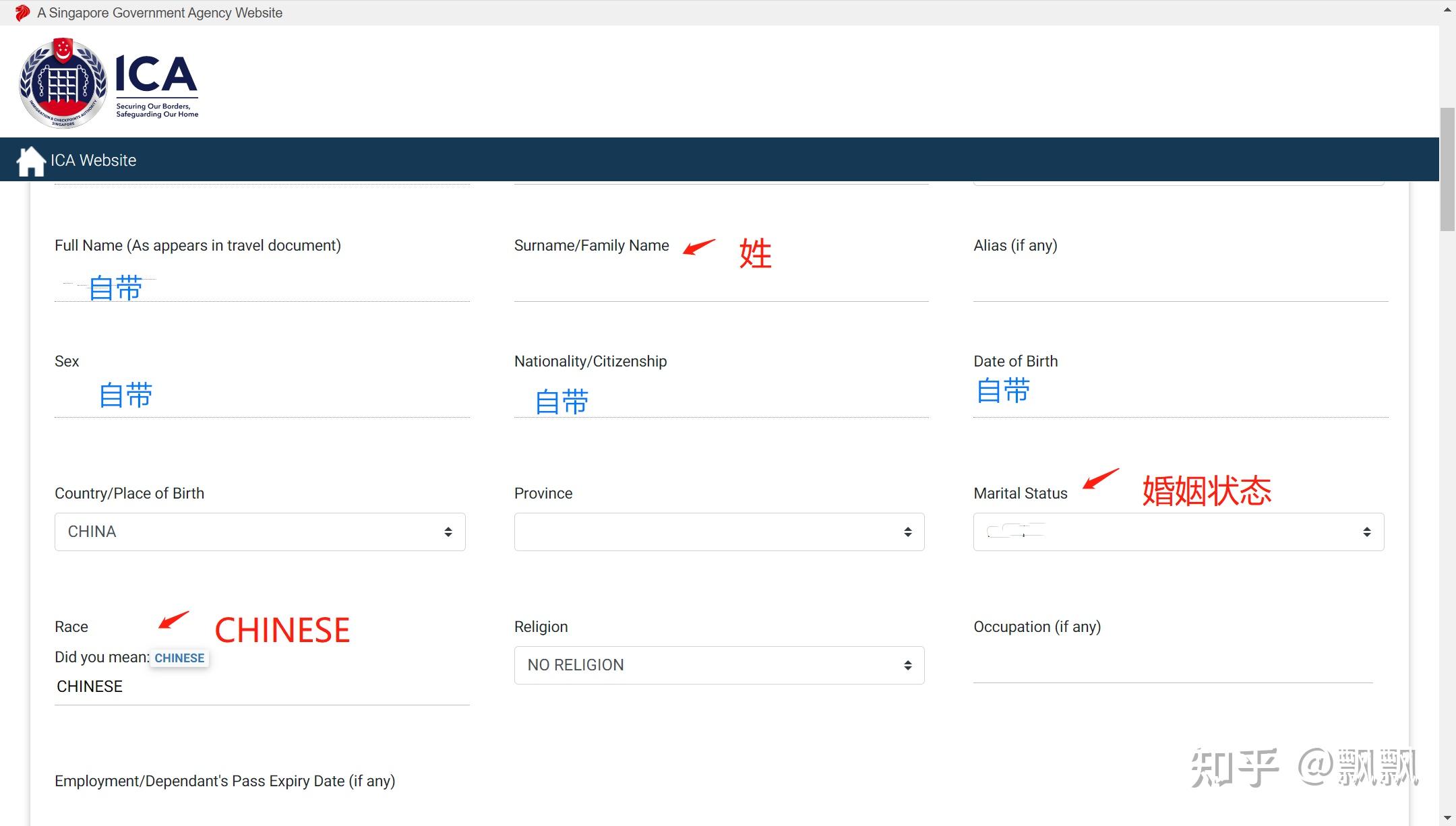The height and width of the screenshot is (826, 1456).
Task: Click the Nationality/Citizenship field
Action: click(721, 399)
